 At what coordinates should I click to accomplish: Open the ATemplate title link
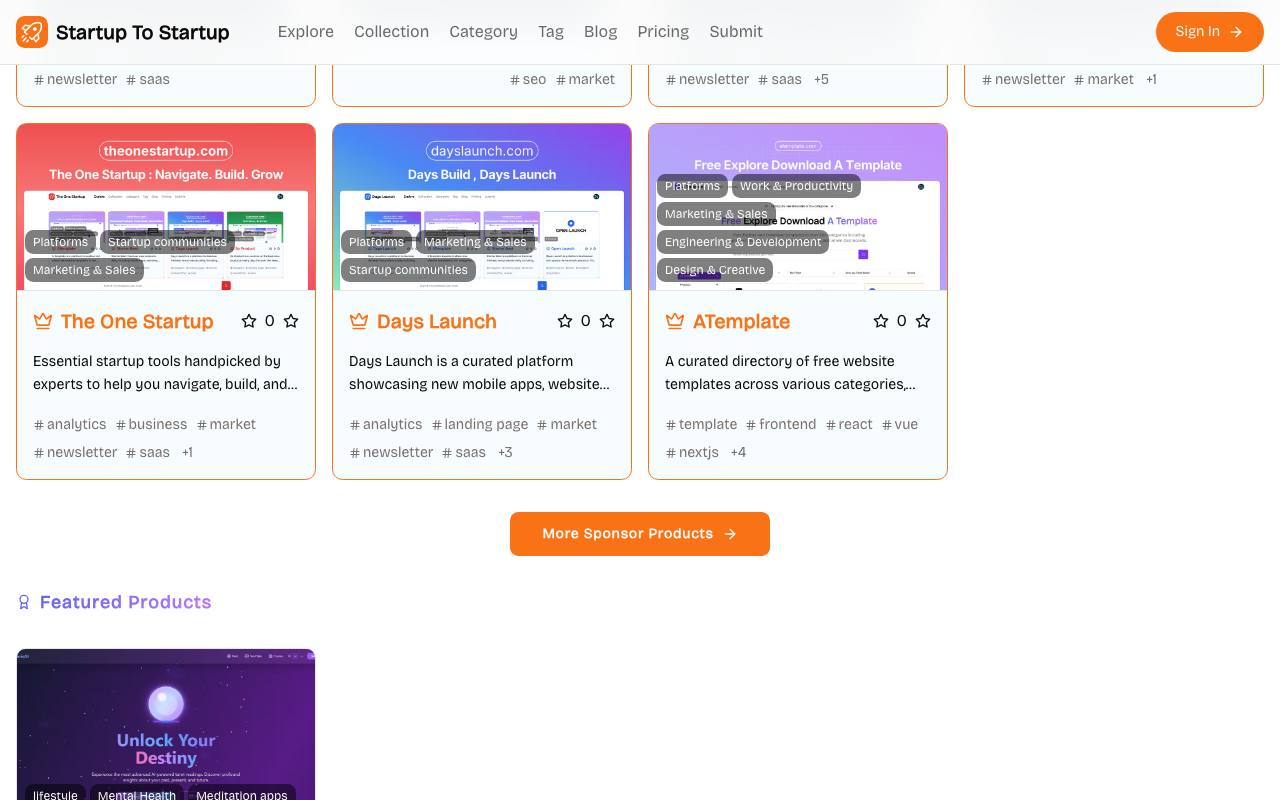[x=741, y=321]
